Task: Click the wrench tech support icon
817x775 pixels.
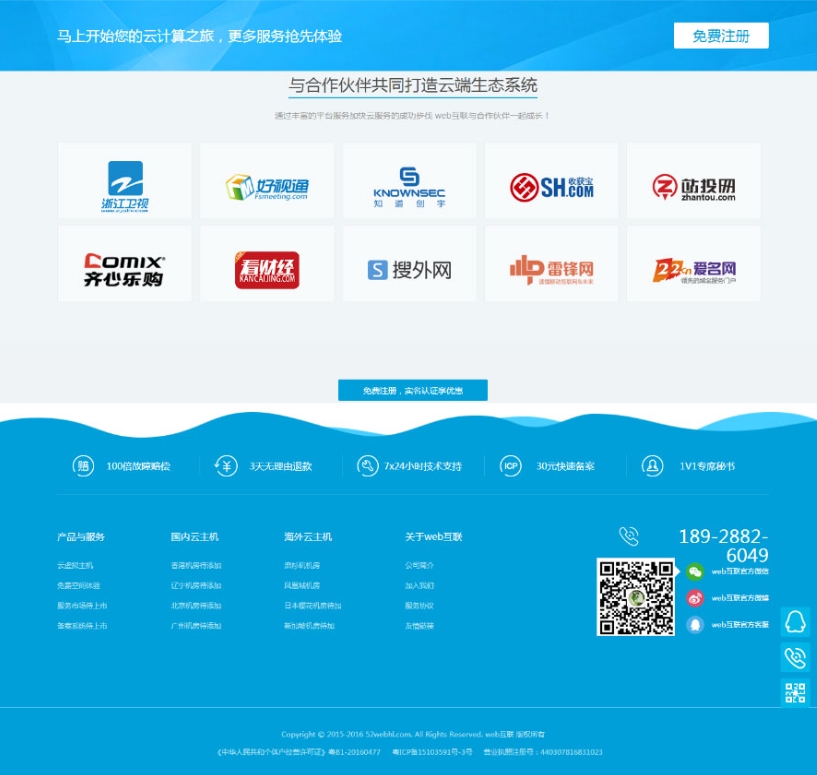Action: 367,466
